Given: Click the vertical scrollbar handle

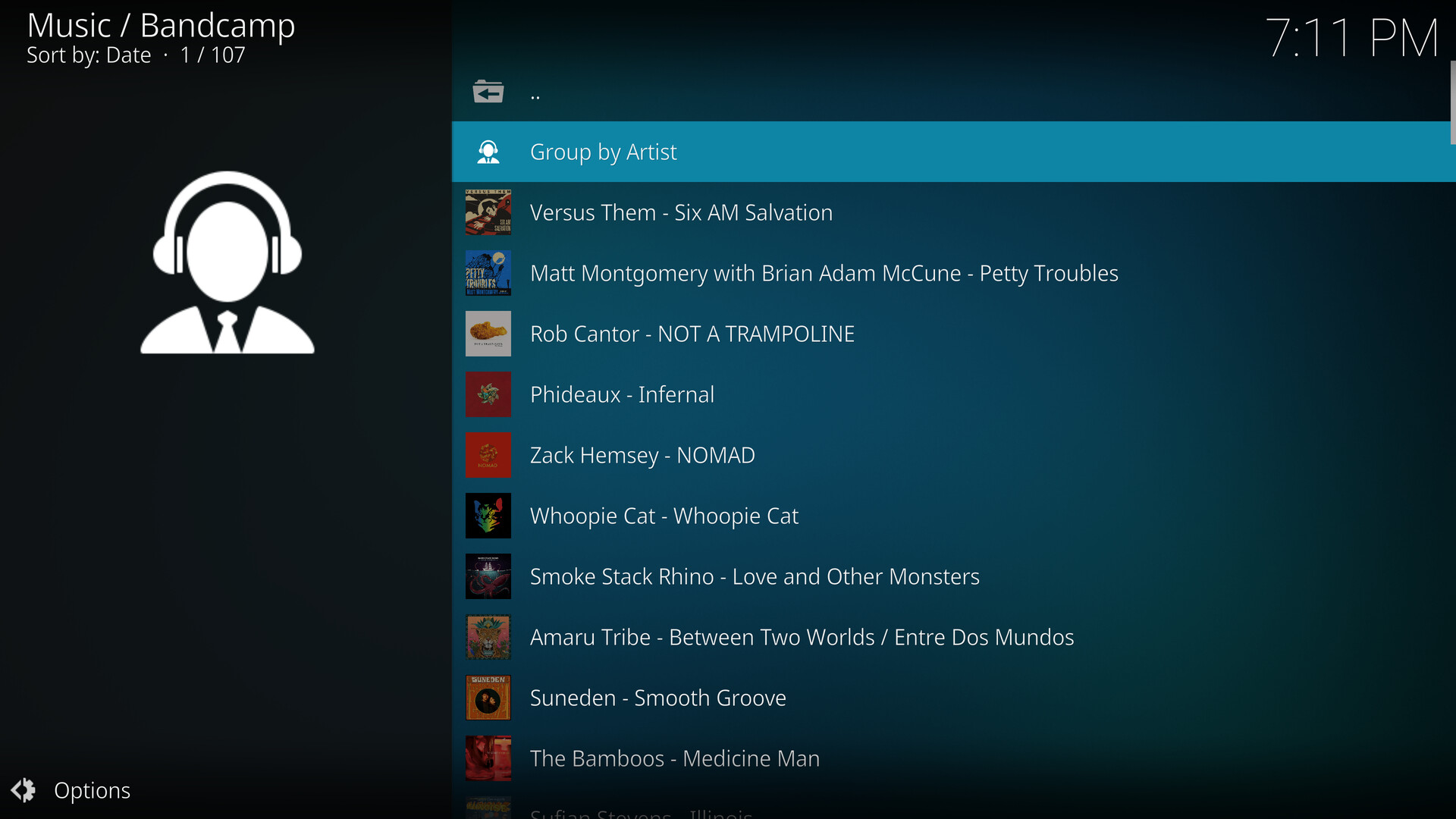Looking at the screenshot, I should [x=1451, y=102].
